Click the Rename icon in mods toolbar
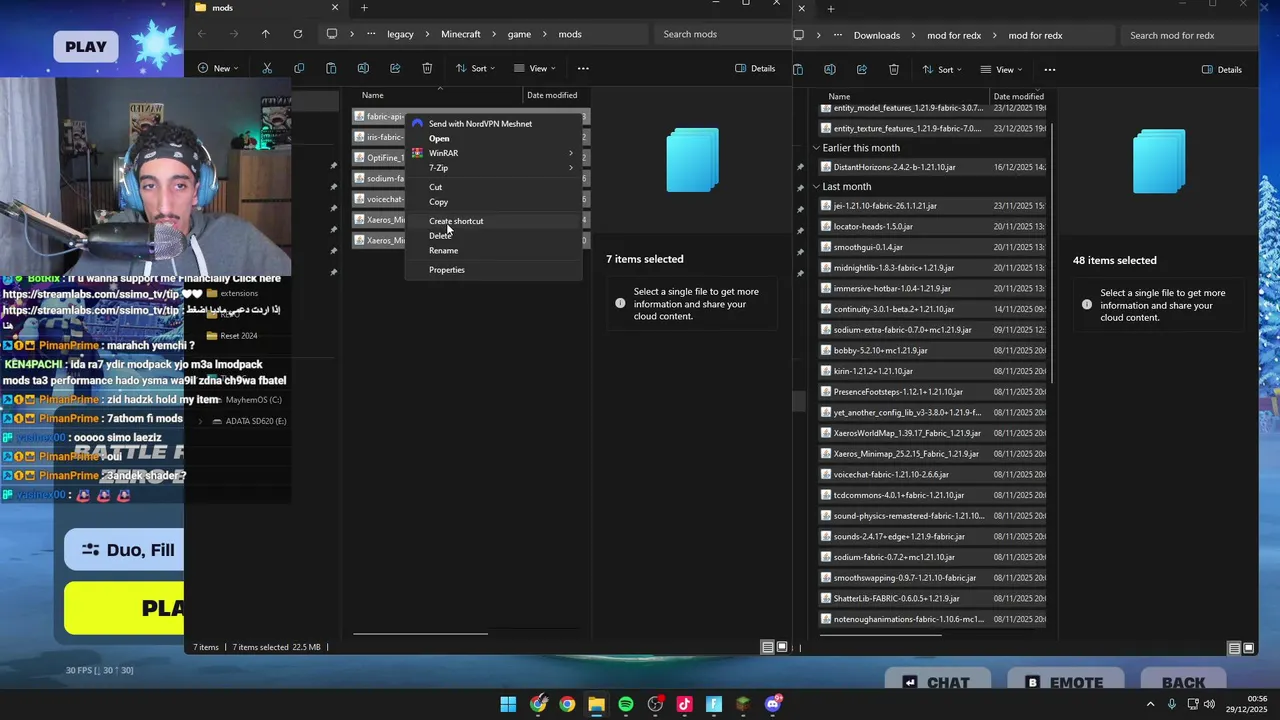 pyautogui.click(x=363, y=68)
